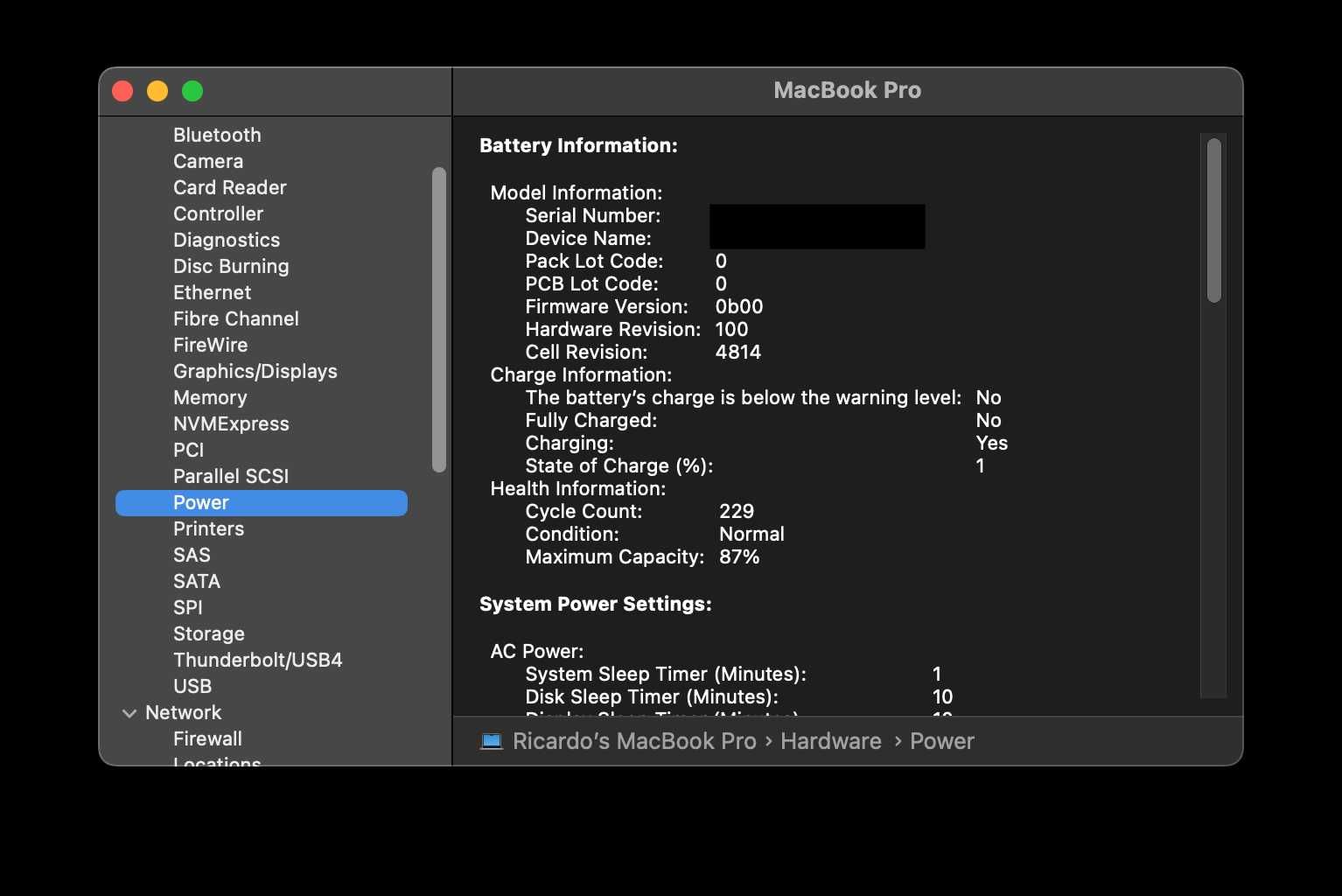Click the content pane scrollbar thumb
1342x896 pixels.
(1213, 220)
